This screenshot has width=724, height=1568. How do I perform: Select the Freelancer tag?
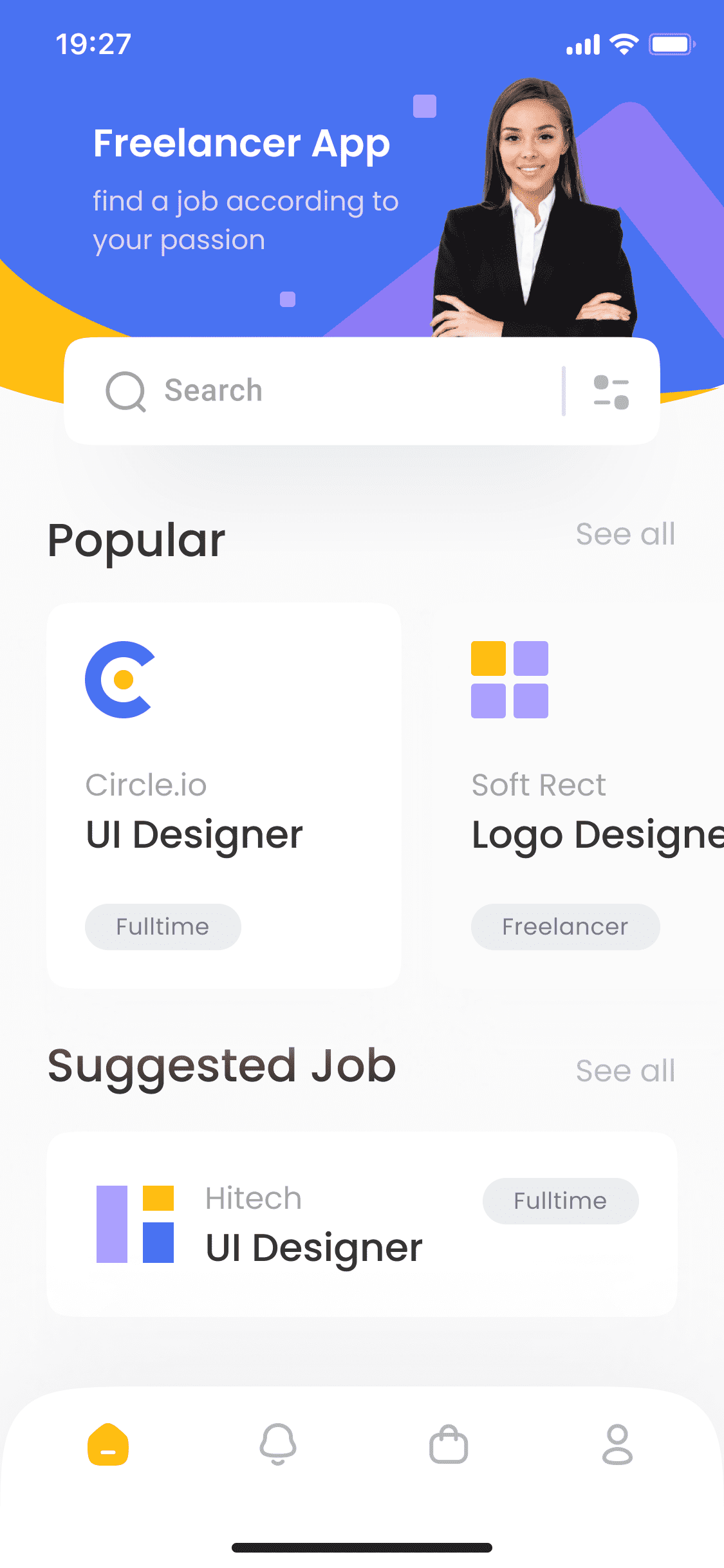[x=565, y=927]
